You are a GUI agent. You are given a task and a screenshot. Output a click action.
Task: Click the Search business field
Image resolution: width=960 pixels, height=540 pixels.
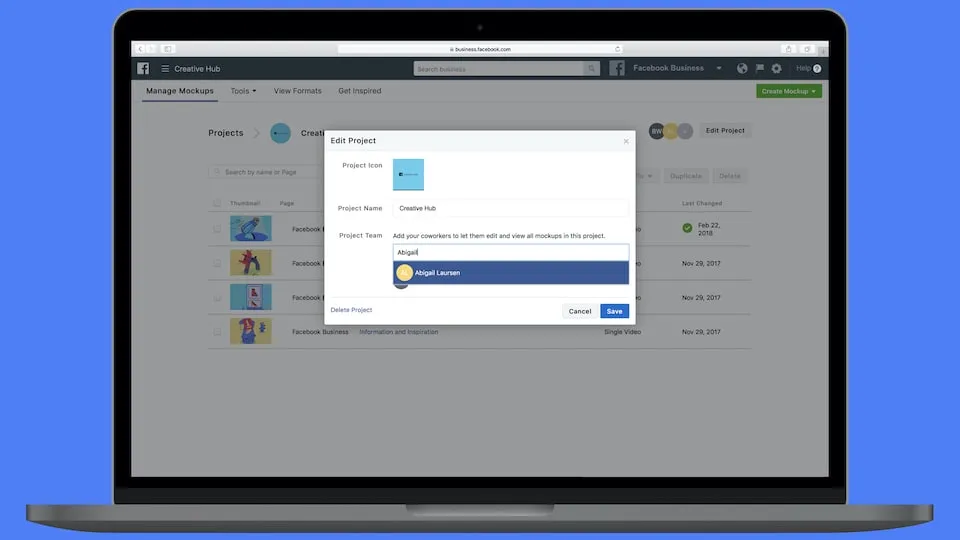499,69
